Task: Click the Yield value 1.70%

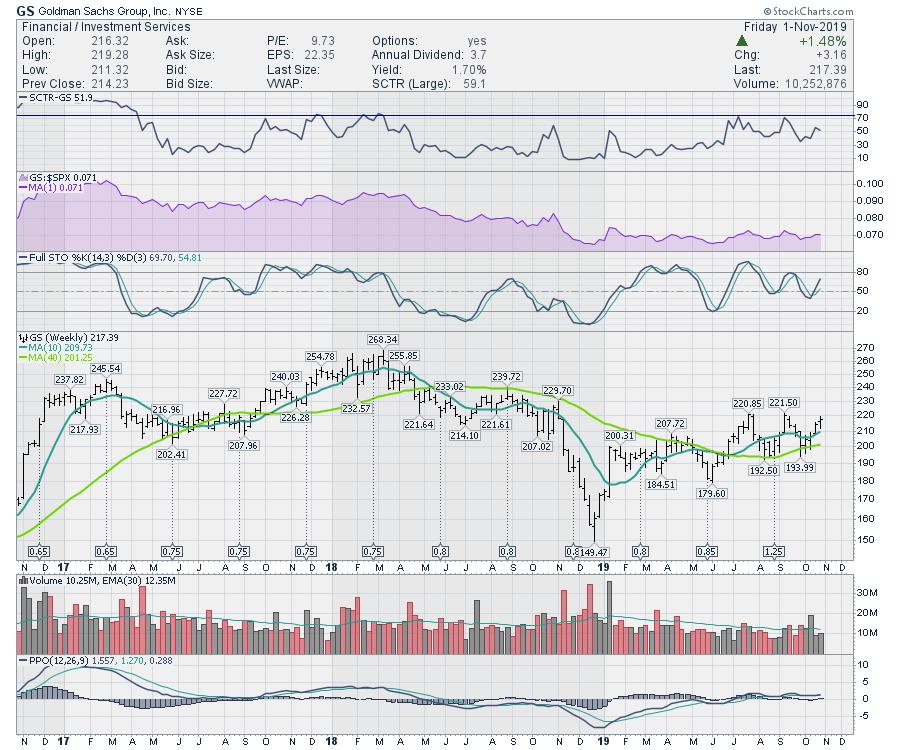Action: (469, 70)
